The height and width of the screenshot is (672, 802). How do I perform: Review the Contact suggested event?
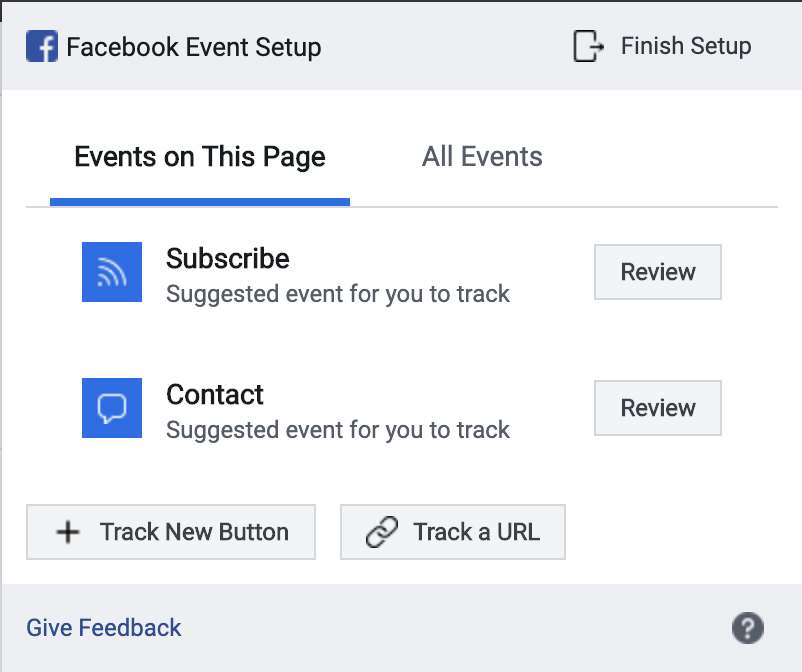(658, 408)
